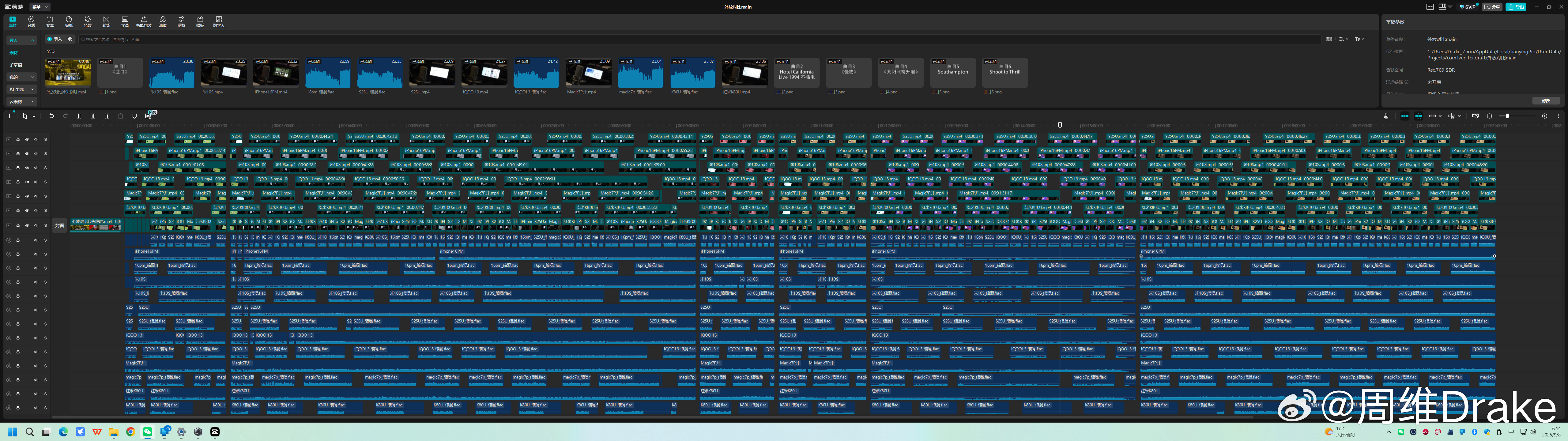This screenshot has height=441, width=1568.
Task: Open the 菜单 dropdown menu
Action: [x=40, y=7]
